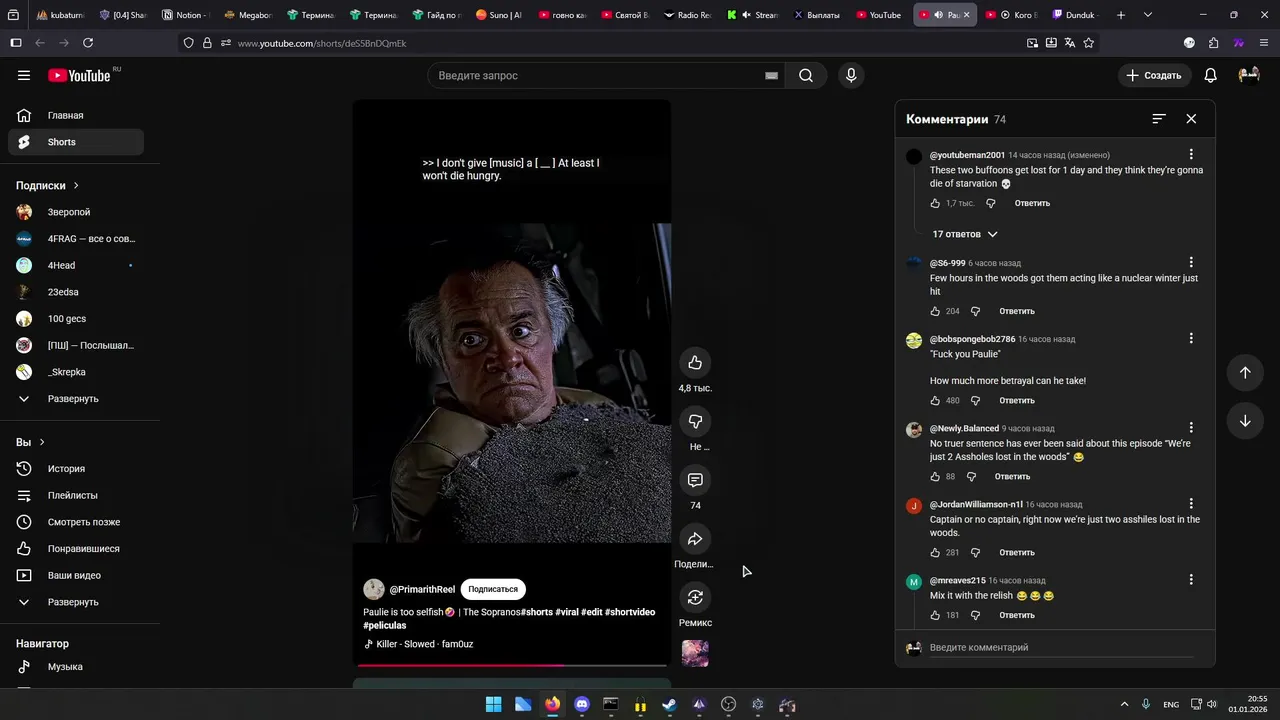Open the browser tabs list dropdown
1280x720 pixels.
pos(1148,15)
